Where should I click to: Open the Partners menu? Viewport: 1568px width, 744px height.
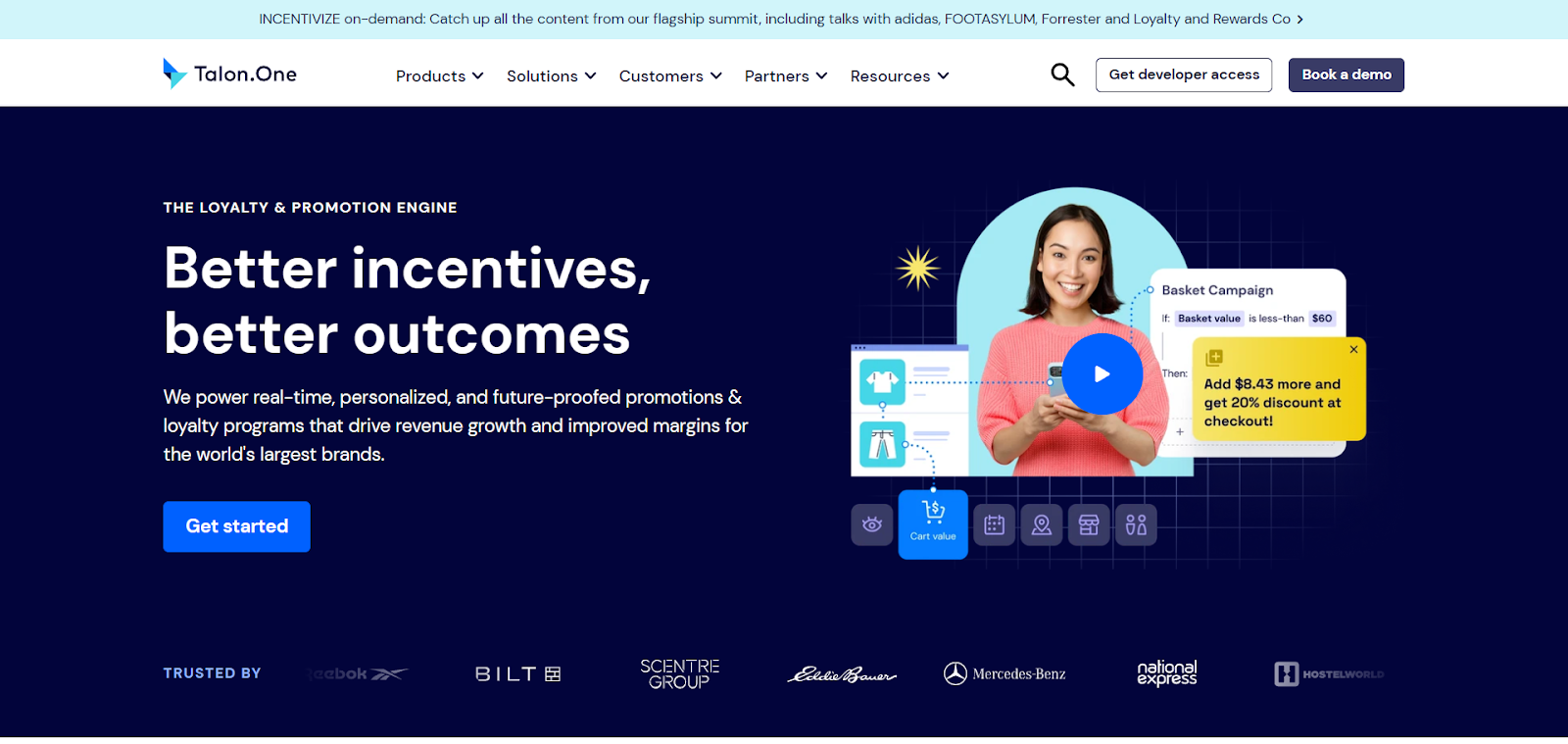786,75
